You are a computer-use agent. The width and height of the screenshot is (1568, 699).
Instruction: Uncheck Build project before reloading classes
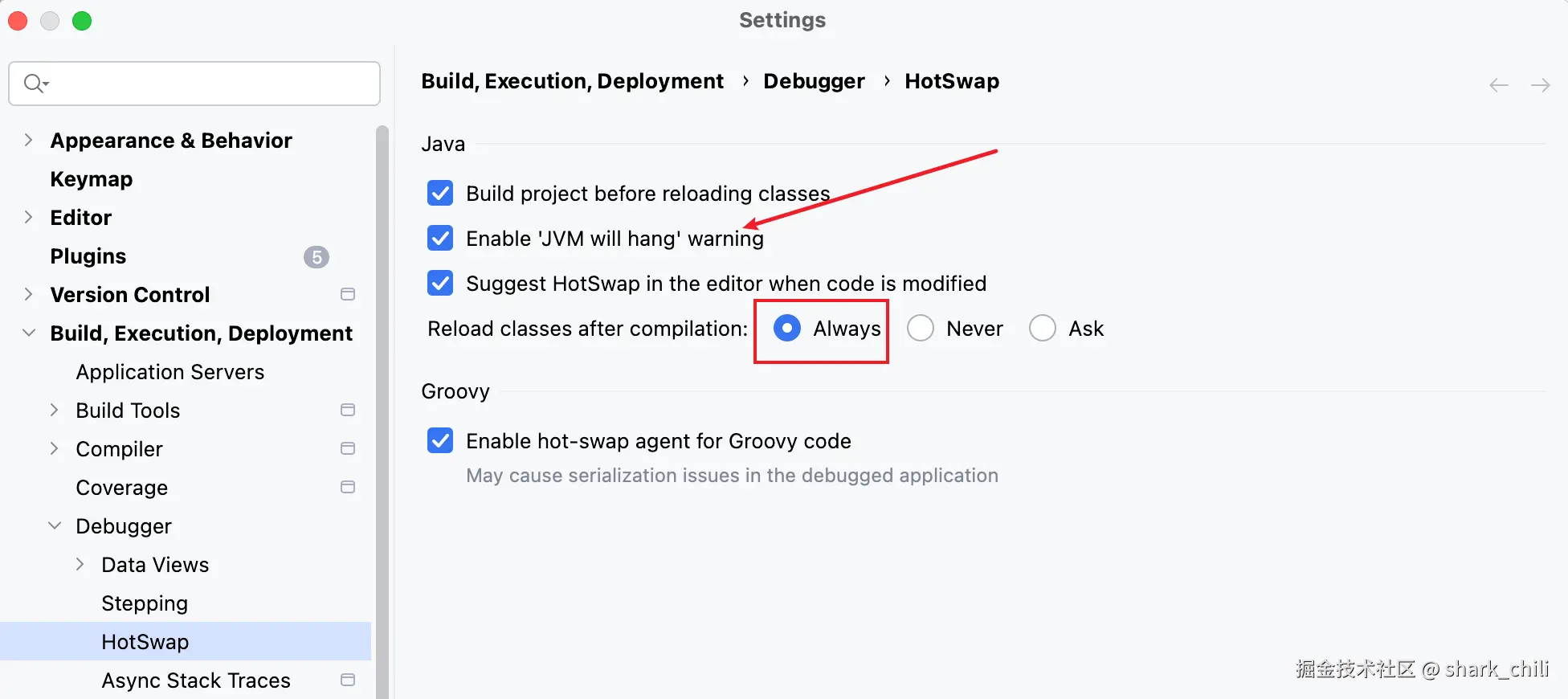coord(440,194)
